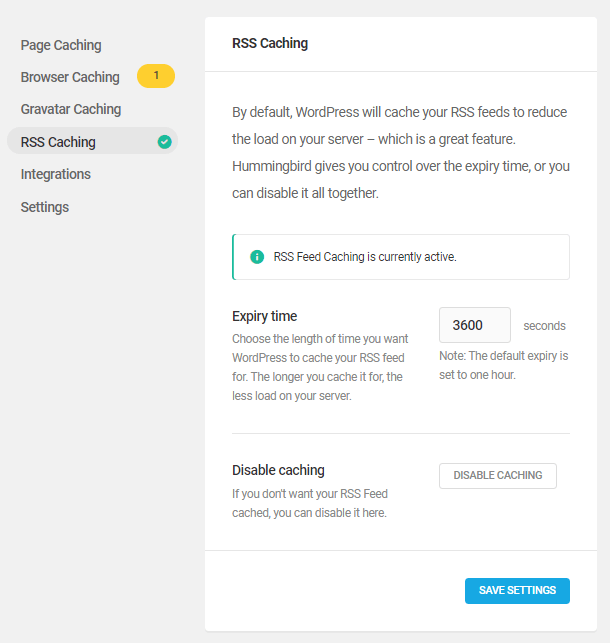
Task: Click the Save Settings button
Action: 517,591
